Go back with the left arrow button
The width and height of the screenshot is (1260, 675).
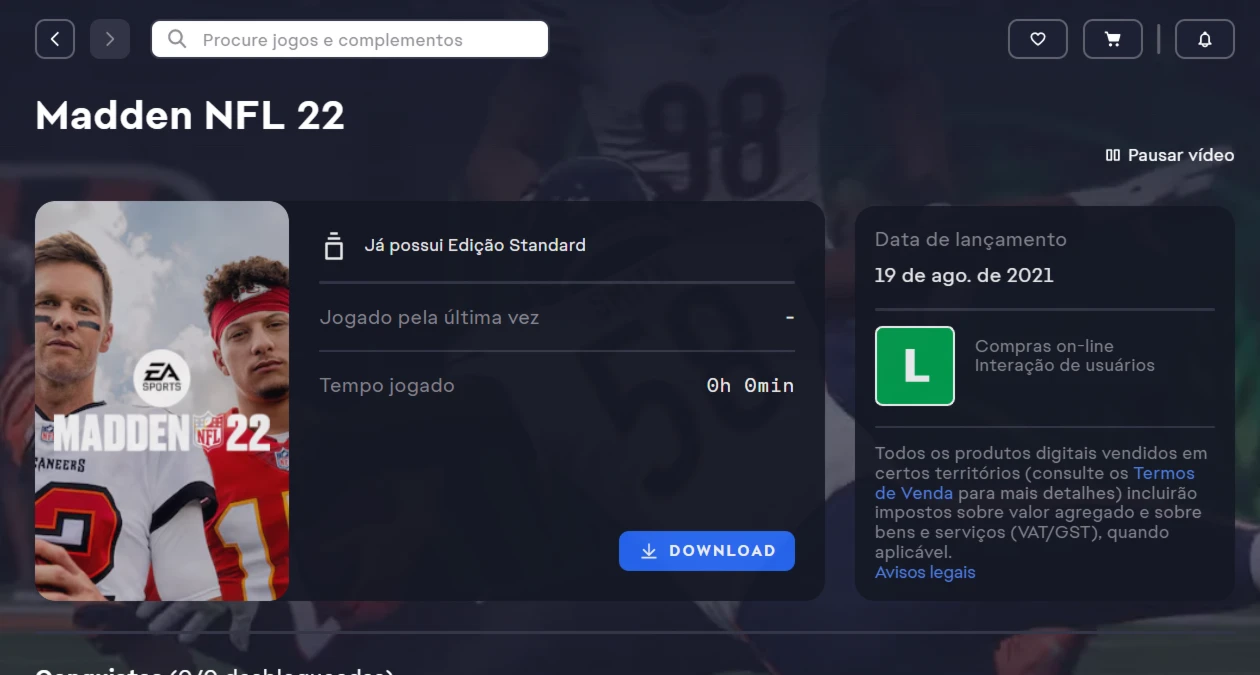pyautogui.click(x=55, y=39)
